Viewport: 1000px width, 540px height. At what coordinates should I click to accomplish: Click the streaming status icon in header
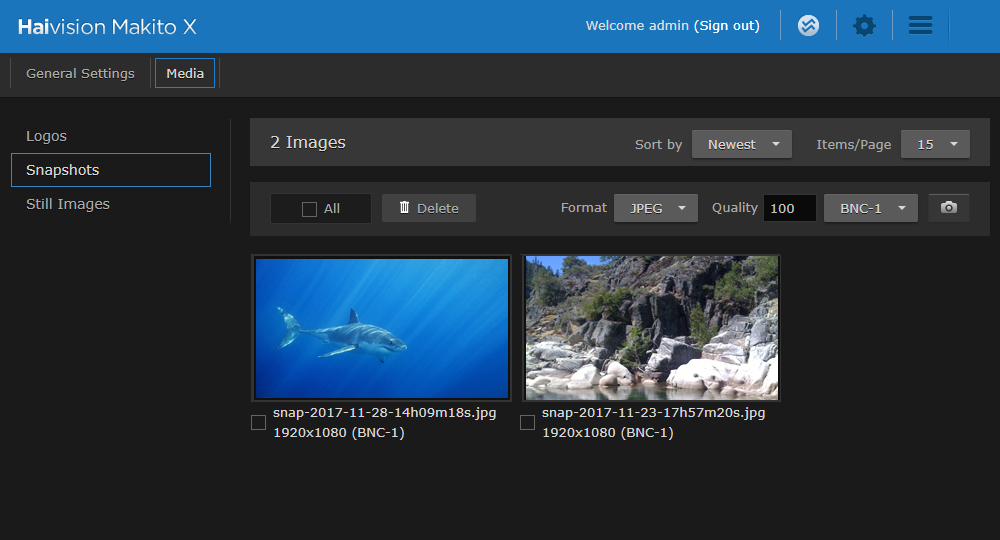(x=808, y=26)
